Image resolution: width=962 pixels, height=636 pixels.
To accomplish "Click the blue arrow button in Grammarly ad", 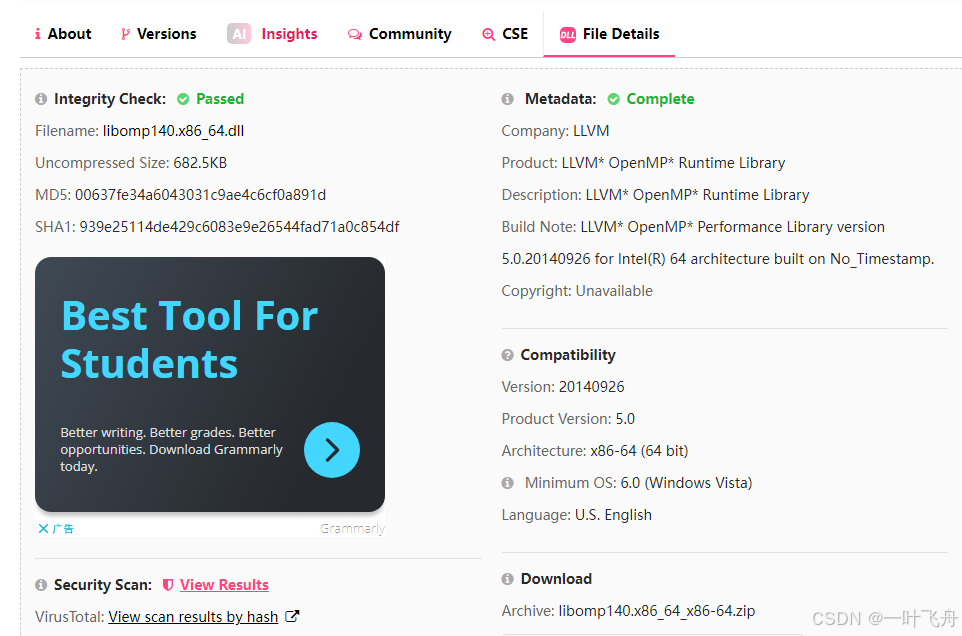I will coord(332,450).
